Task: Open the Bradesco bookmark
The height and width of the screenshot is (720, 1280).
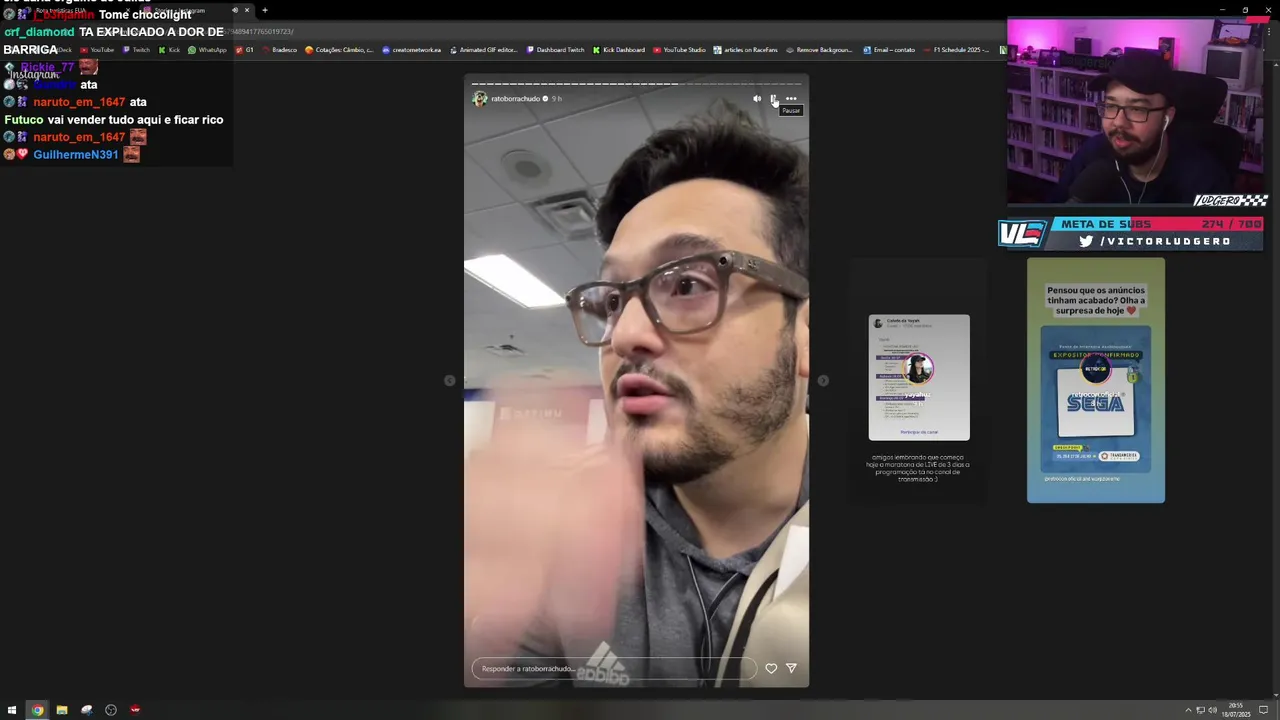Action: pyautogui.click(x=279, y=50)
